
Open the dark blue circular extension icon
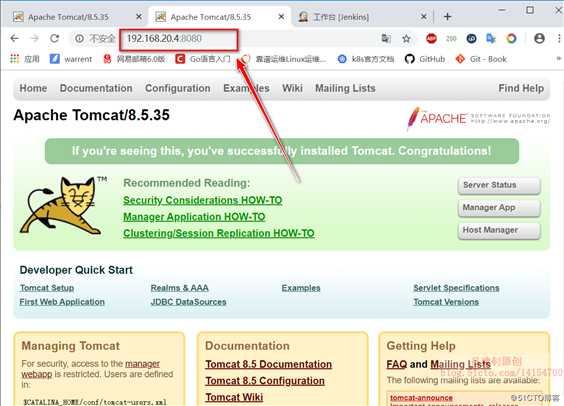471,38
